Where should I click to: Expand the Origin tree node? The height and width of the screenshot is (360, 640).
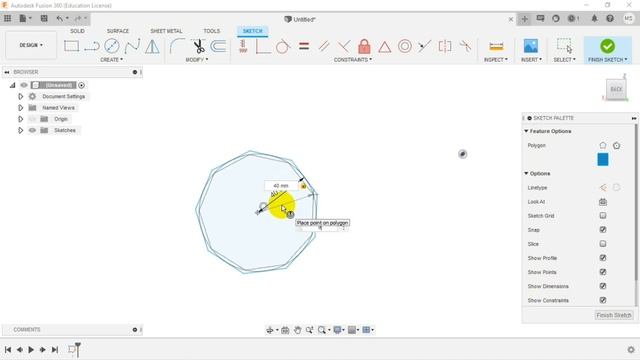tap(20, 119)
